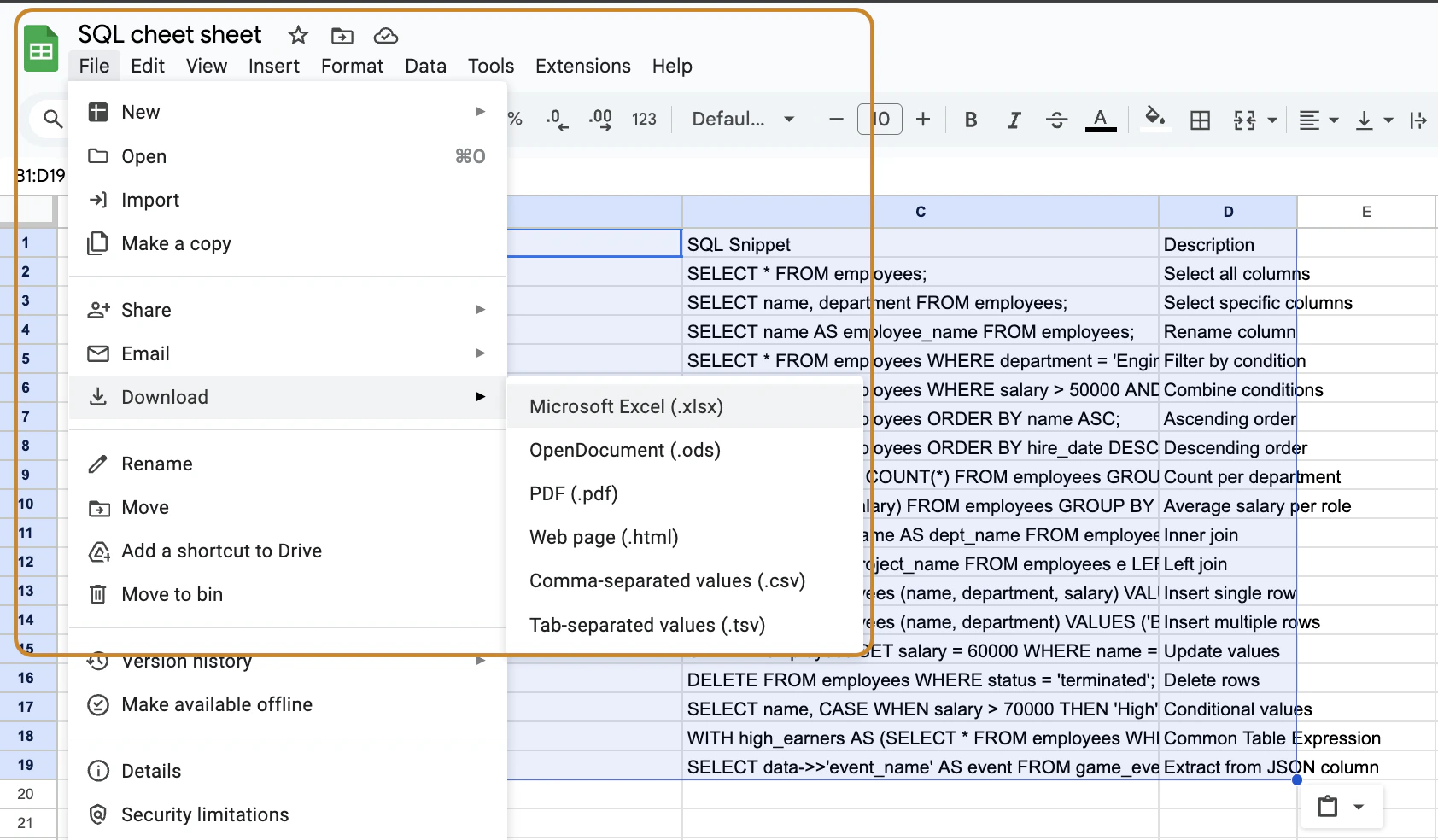Image resolution: width=1438 pixels, height=840 pixels.
Task: Open the borders tool
Action: tap(1200, 120)
